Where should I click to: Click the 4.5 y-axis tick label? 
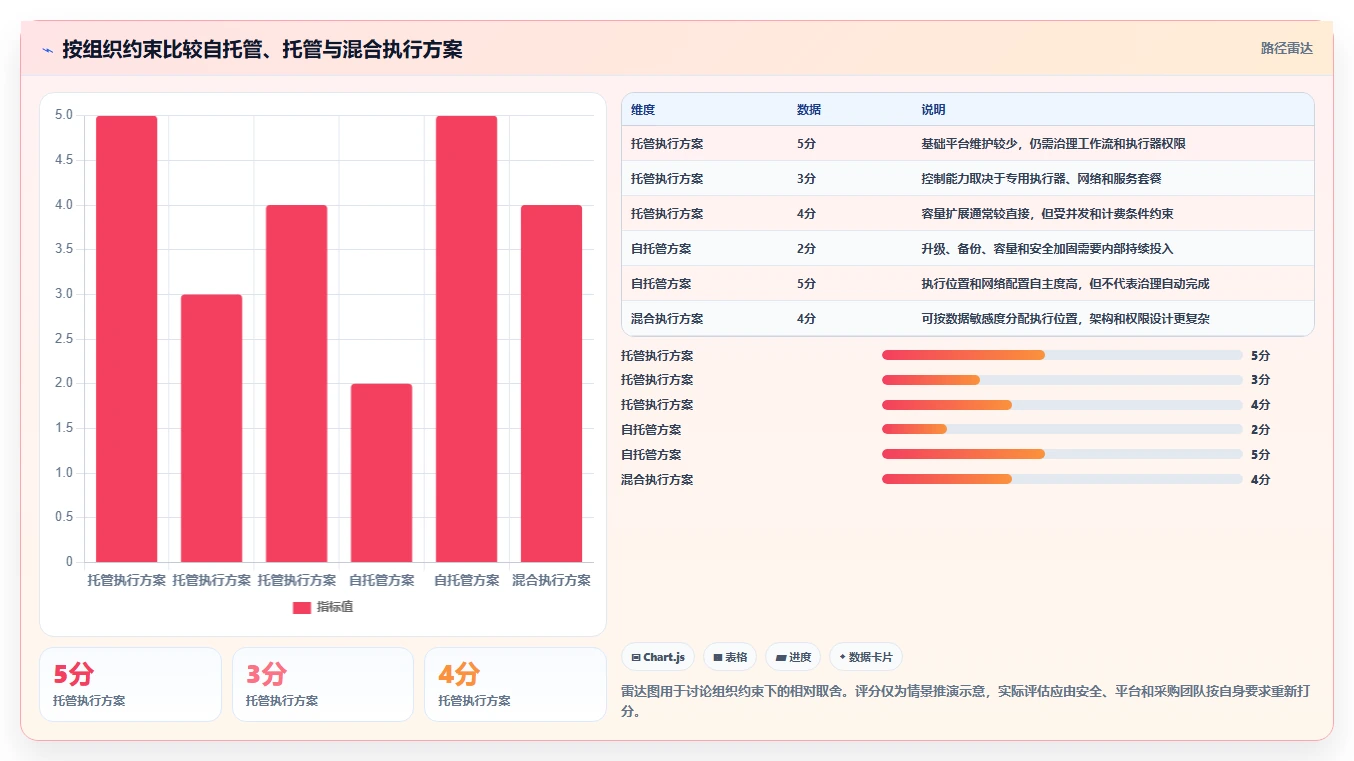pos(63,160)
